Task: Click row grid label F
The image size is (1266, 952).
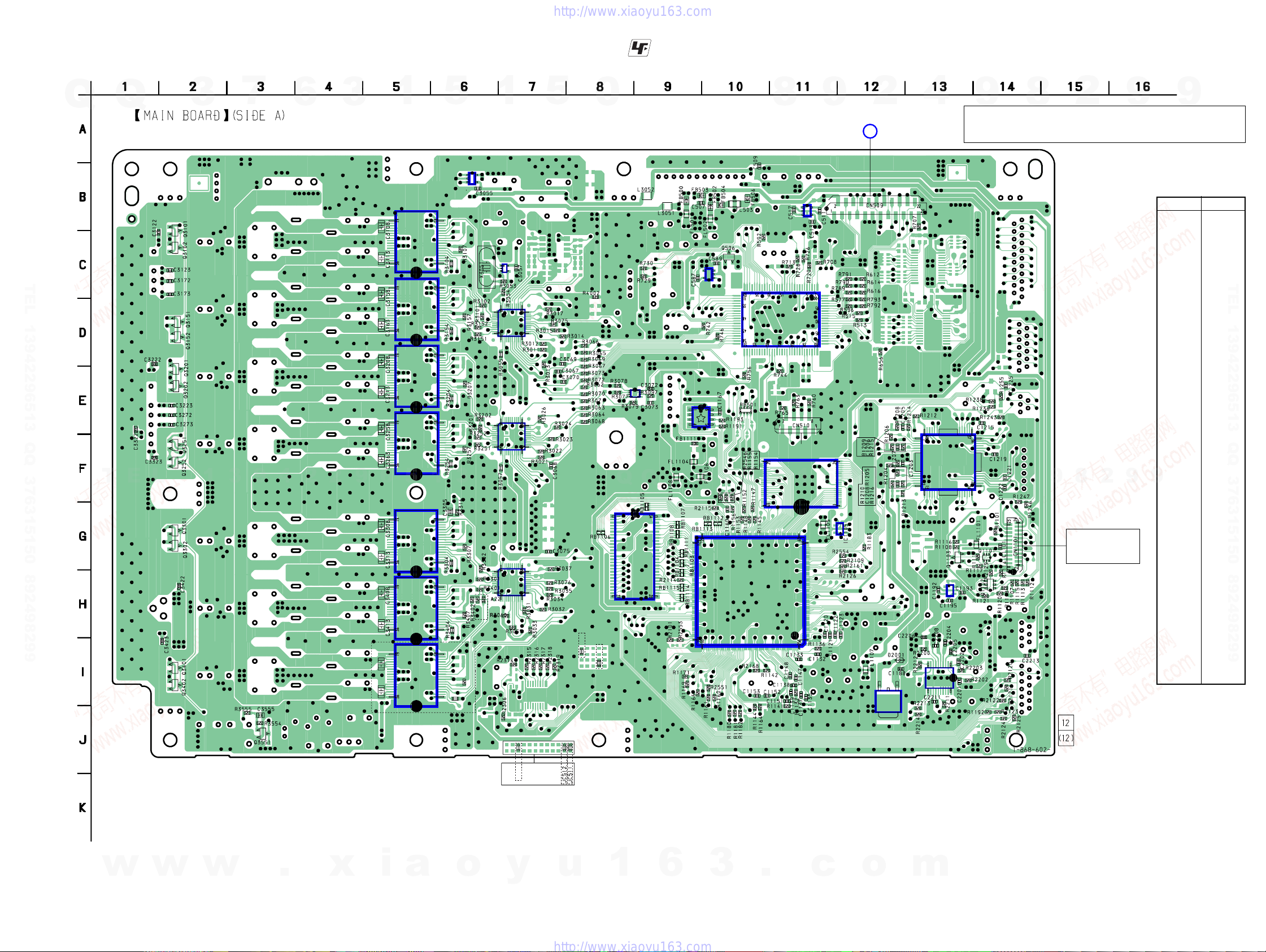Action: (x=82, y=468)
